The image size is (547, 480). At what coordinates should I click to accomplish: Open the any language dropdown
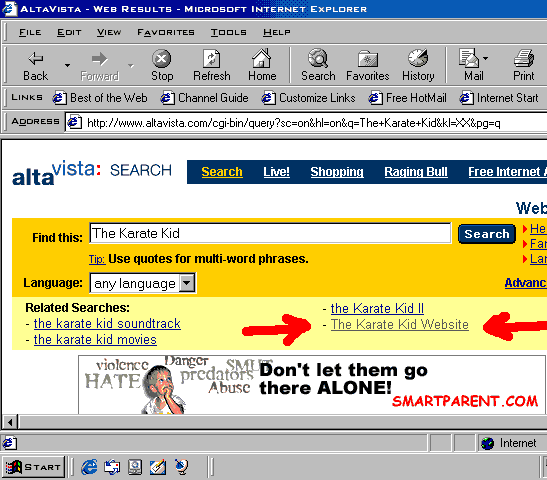click(143, 283)
